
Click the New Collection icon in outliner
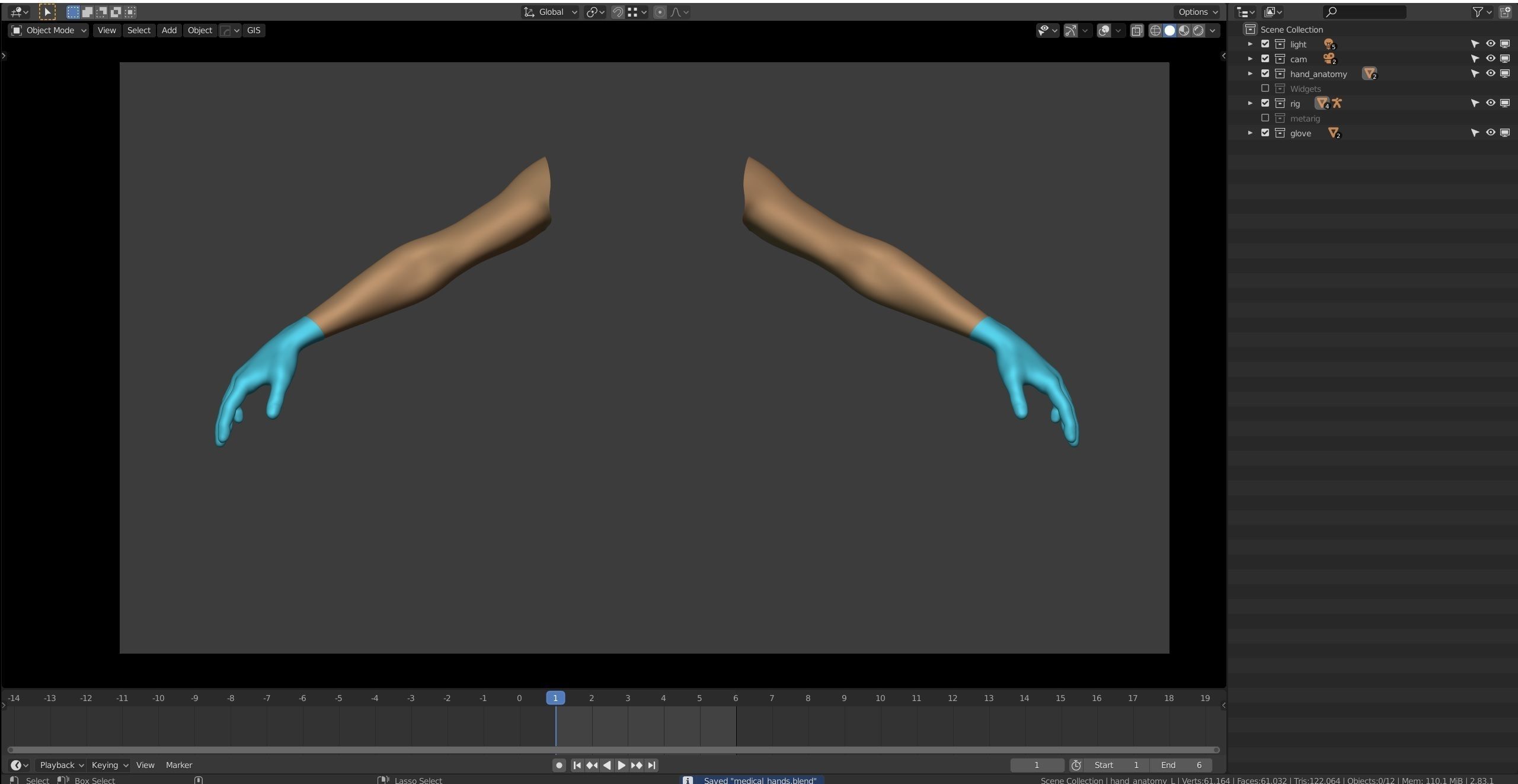pos(1505,12)
